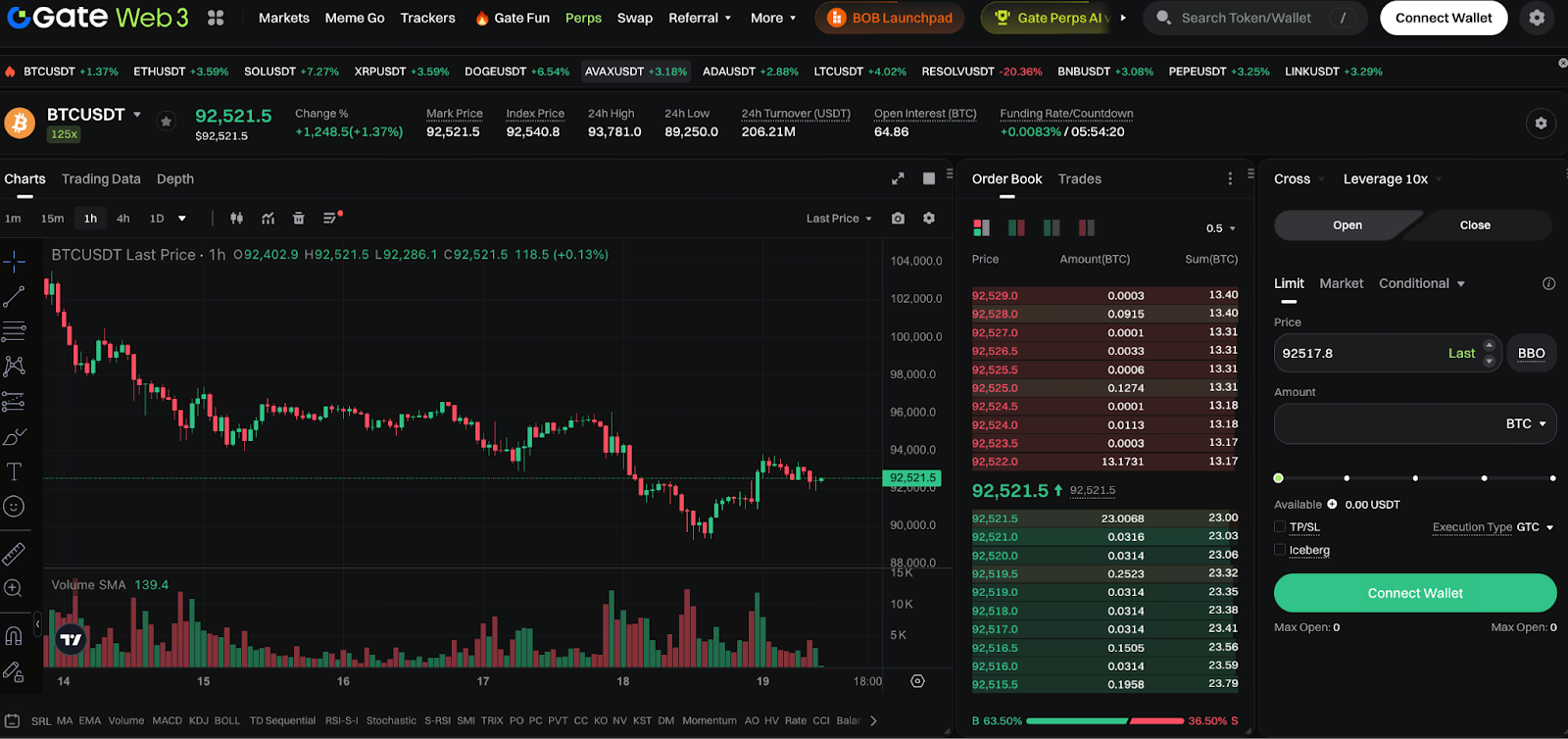The width and height of the screenshot is (1568, 739).
Task: Toggle the magnet mode icon
Action: pos(14,635)
